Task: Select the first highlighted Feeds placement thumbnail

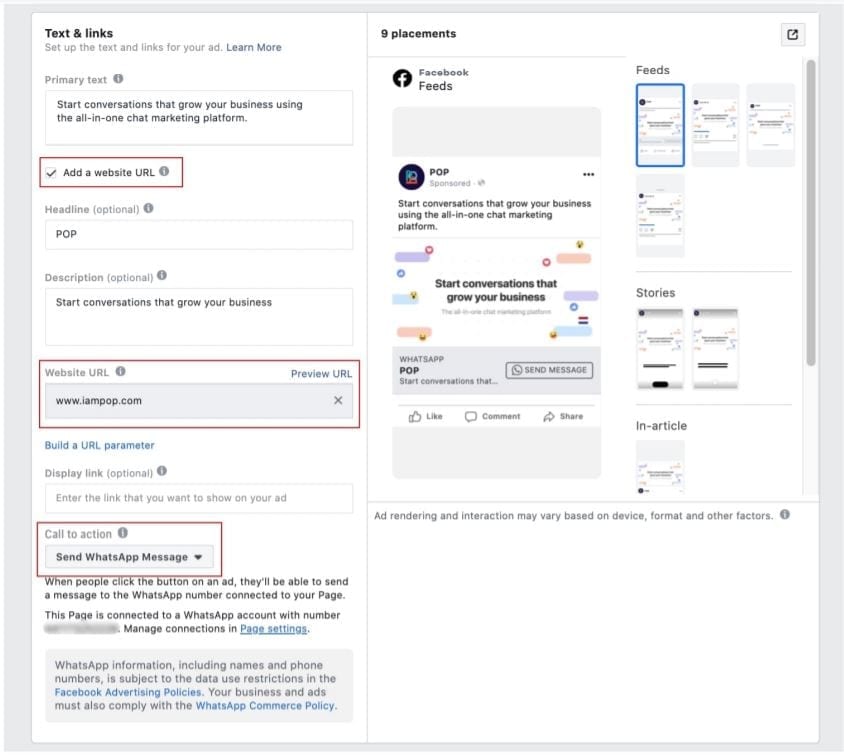Action: tap(660, 125)
